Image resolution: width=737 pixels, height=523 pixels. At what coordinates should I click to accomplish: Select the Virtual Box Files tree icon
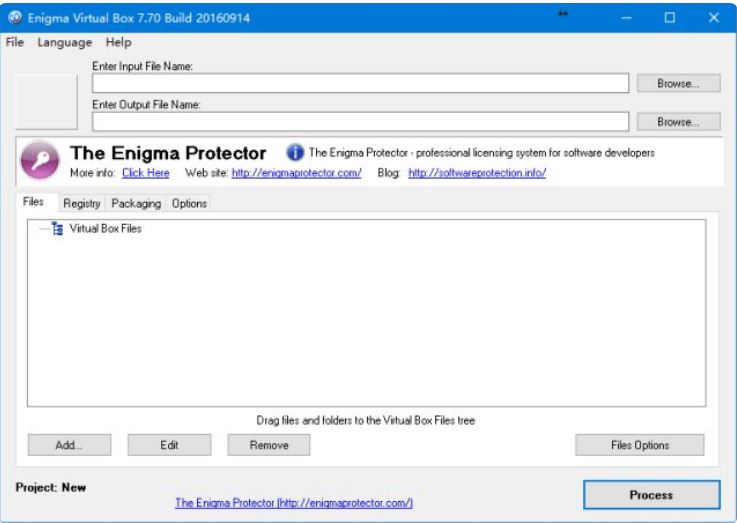[x=57, y=228]
